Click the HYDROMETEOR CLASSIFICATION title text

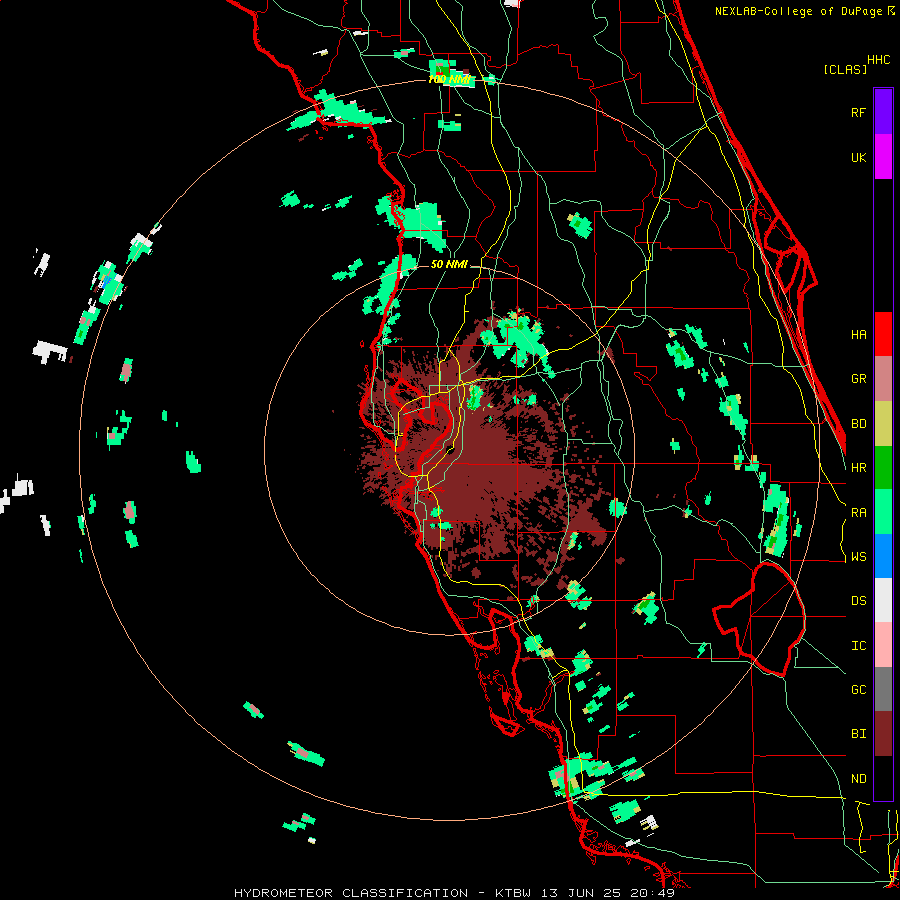[x=351, y=893]
